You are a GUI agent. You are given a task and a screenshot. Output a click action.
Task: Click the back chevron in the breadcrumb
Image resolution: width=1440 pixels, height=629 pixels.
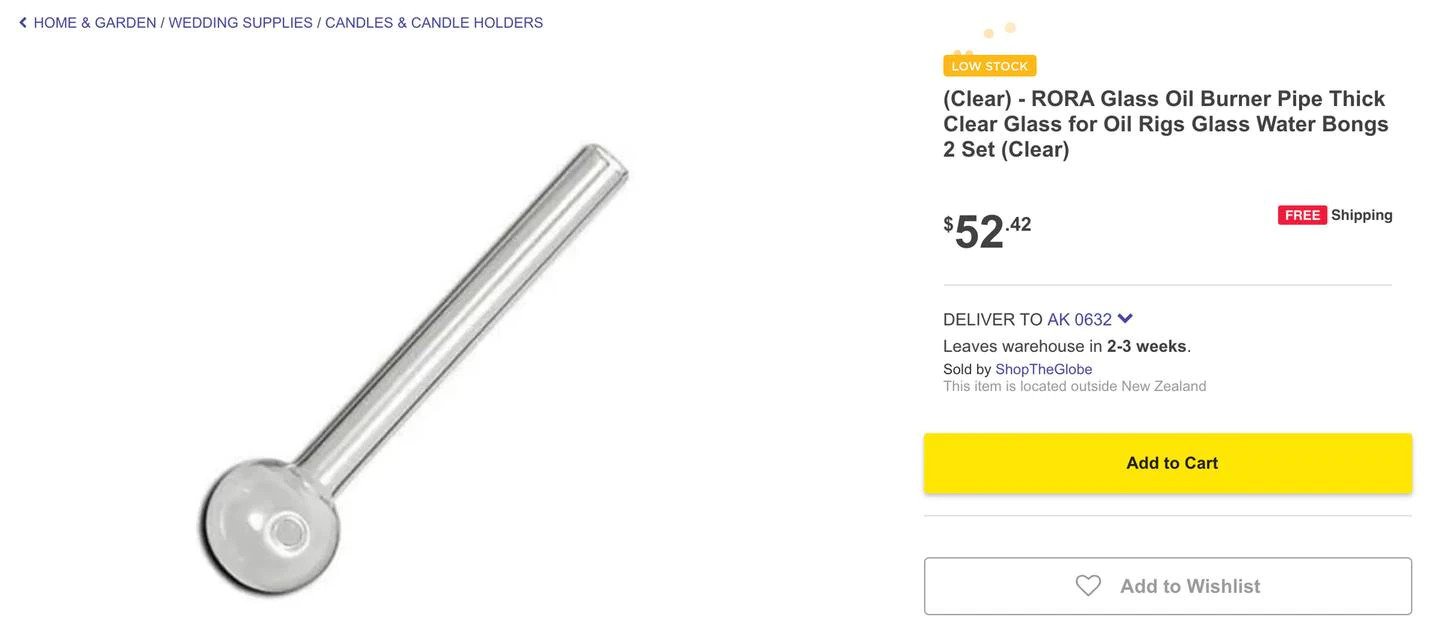(x=23, y=23)
